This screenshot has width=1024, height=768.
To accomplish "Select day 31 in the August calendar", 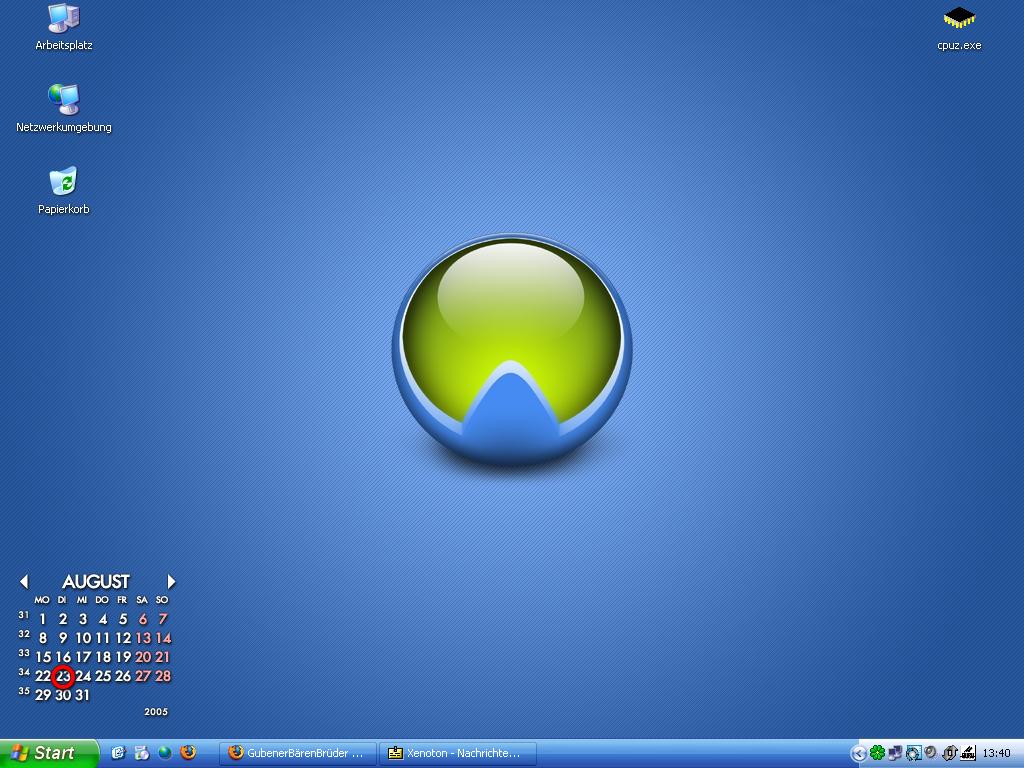I will click(x=82, y=695).
